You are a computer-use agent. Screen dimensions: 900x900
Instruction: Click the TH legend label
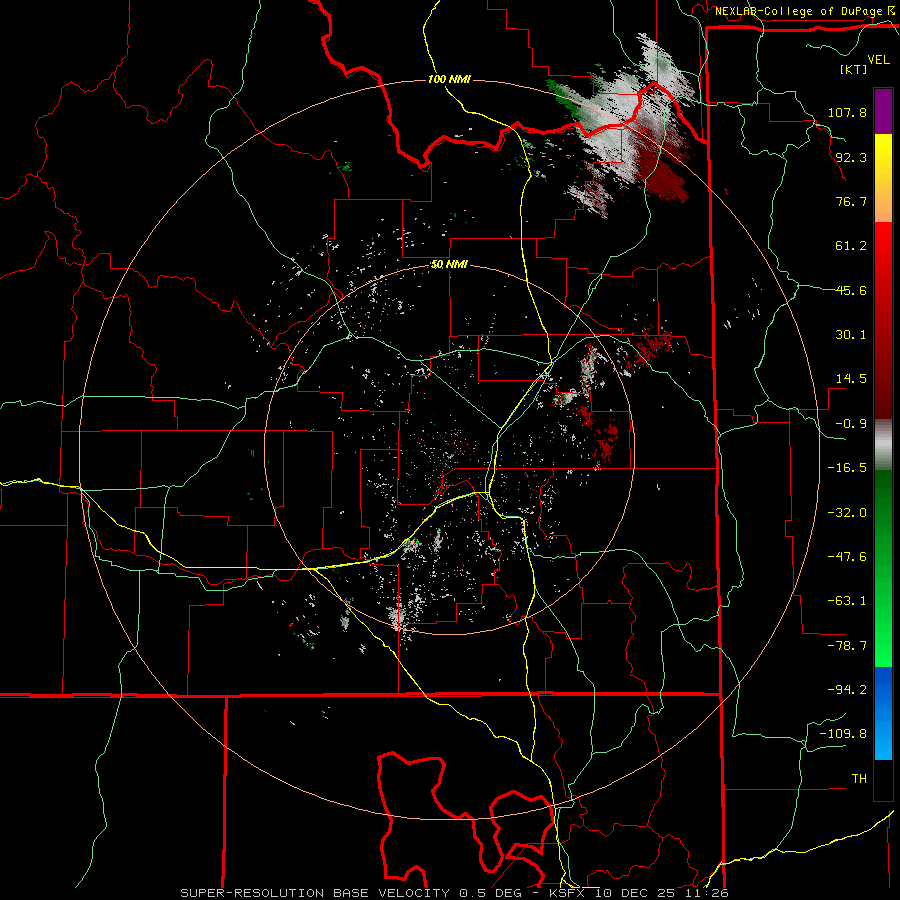(859, 779)
